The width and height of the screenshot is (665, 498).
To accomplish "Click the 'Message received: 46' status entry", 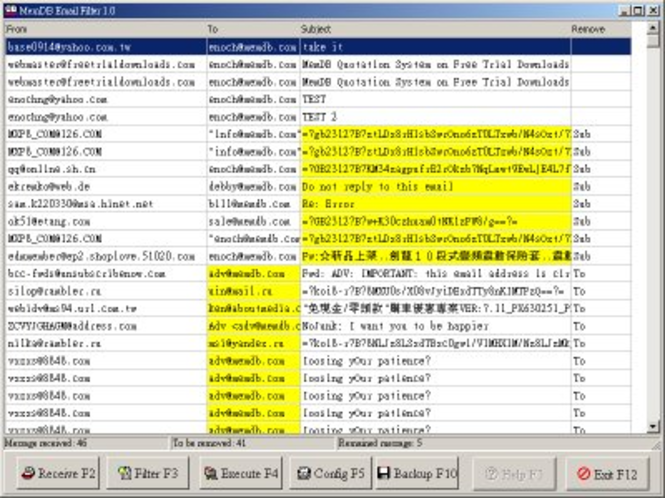I will click(86, 443).
